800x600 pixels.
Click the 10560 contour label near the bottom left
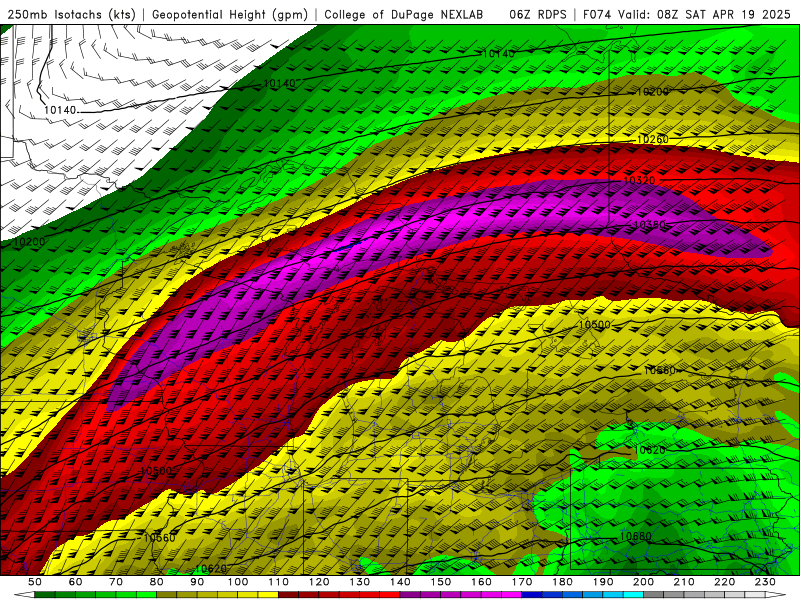coord(159,538)
